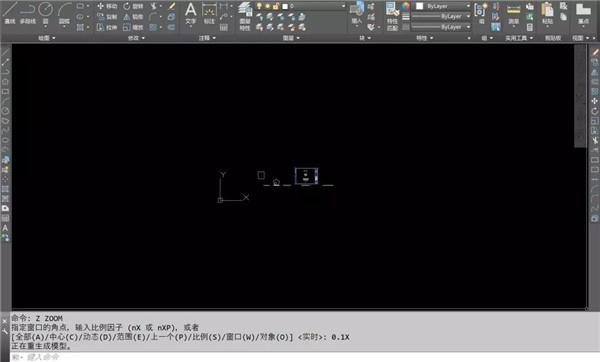Click the 镜像 (Mirror) tool
Screen dimensions: 600x362
tap(134, 17)
